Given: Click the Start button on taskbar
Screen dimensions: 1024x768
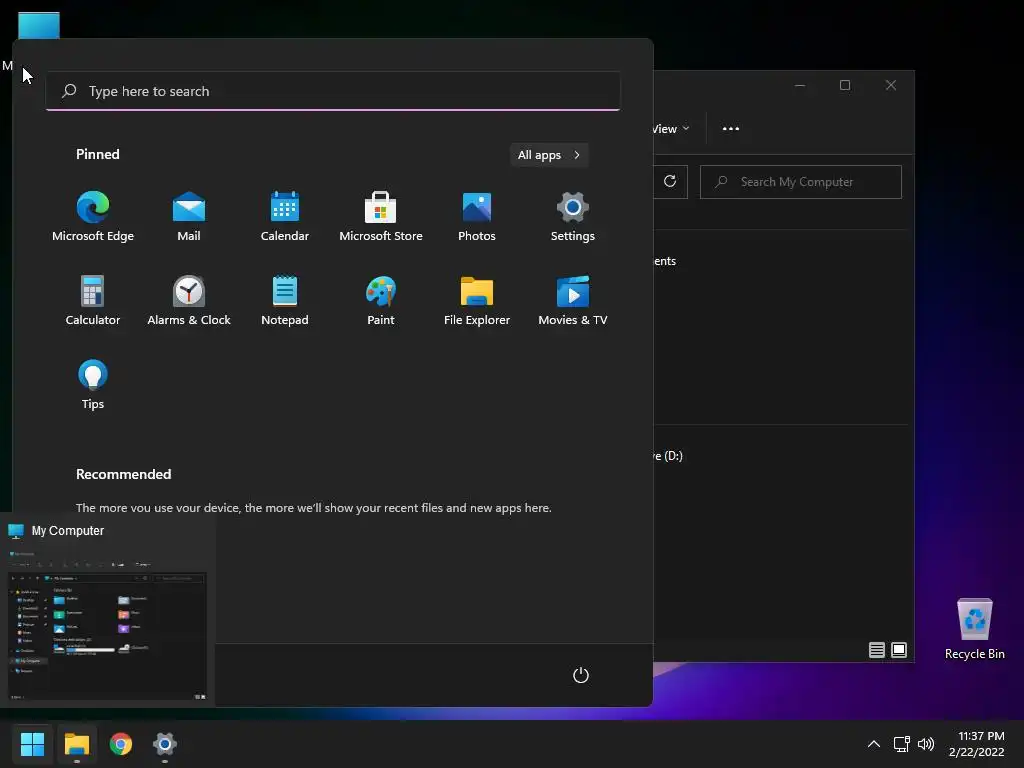Looking at the screenshot, I should (32, 744).
